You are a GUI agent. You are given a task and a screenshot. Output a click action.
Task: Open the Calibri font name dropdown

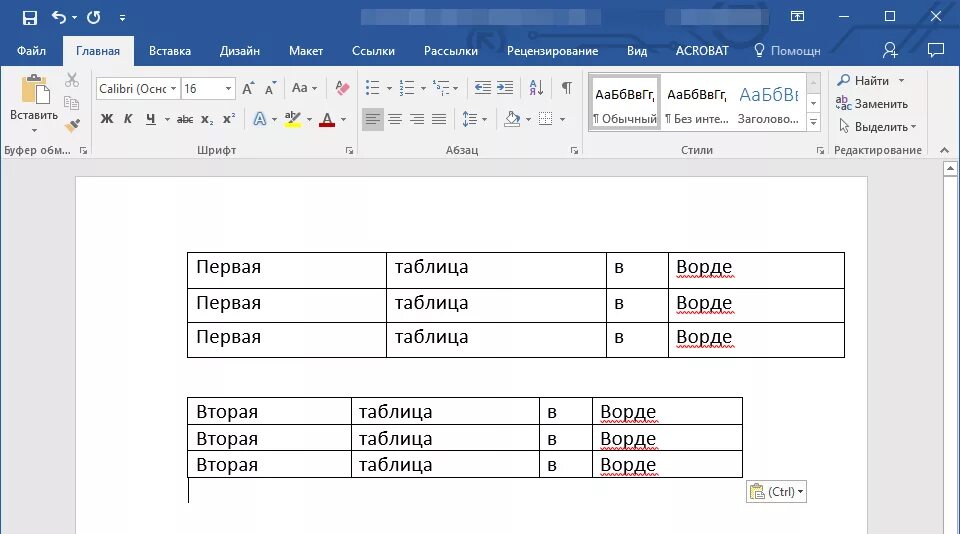[x=174, y=89]
